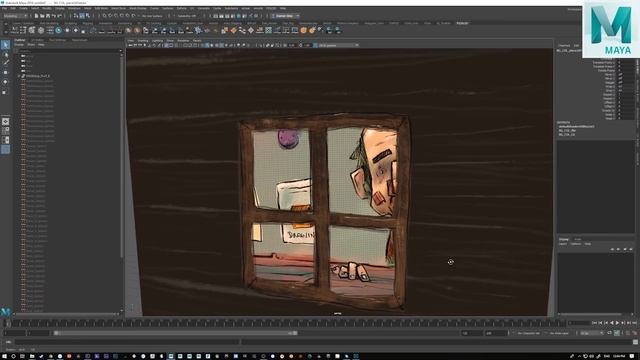Select the Anim tab in Layer Editor
This screenshot has width=640, height=360.
click(x=578, y=239)
